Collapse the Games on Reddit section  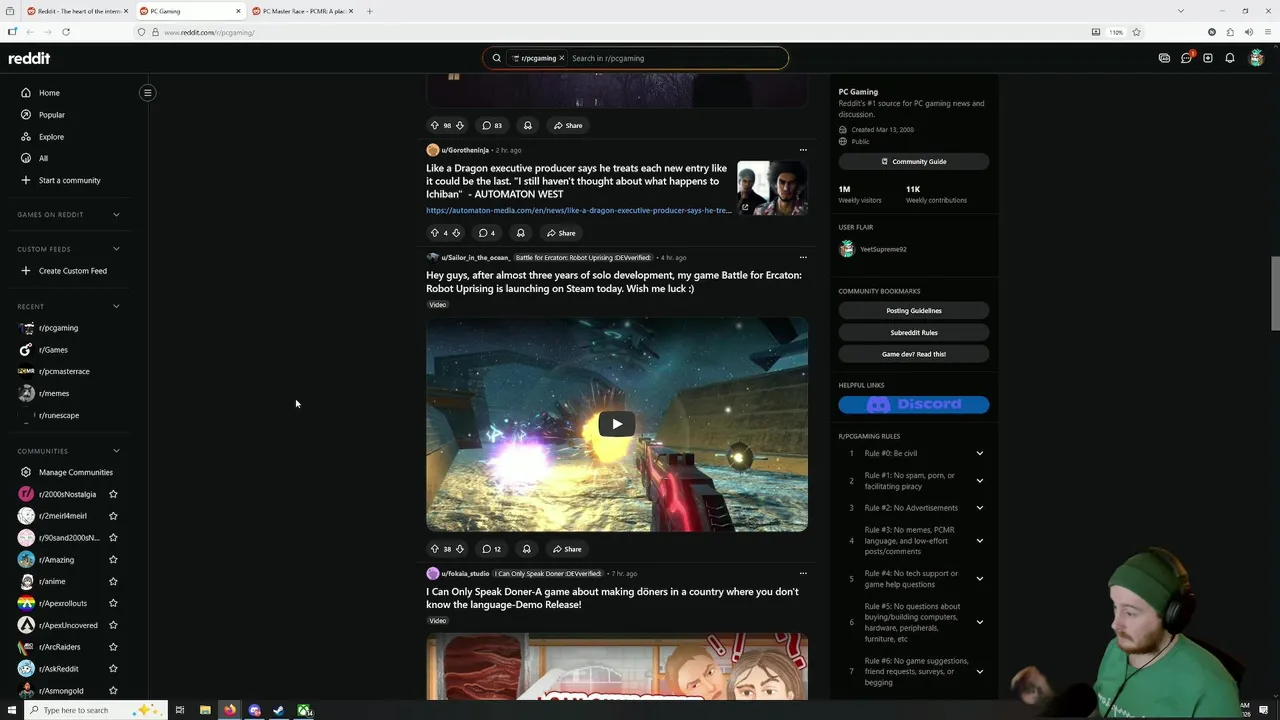point(116,214)
